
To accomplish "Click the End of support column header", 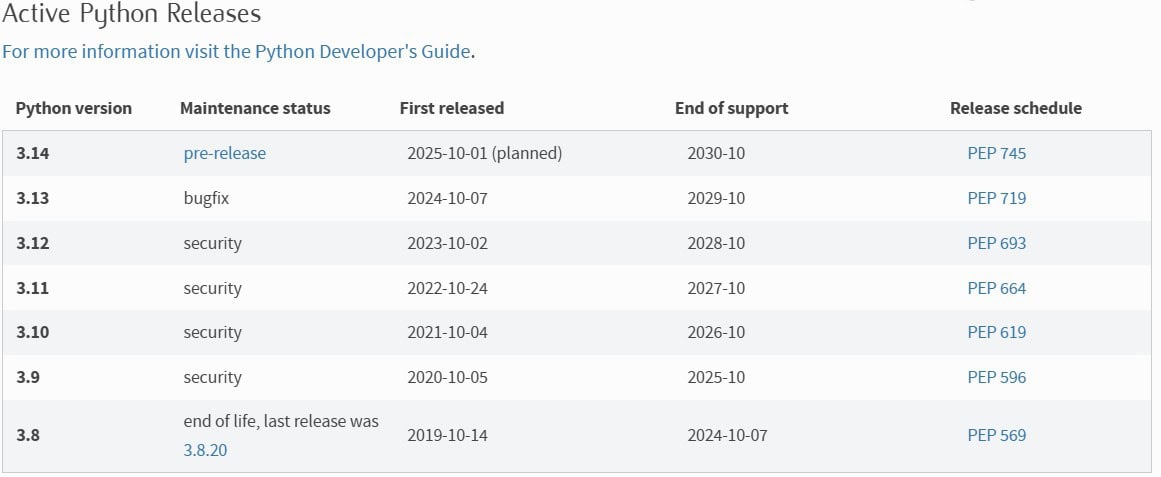I will (x=732, y=108).
